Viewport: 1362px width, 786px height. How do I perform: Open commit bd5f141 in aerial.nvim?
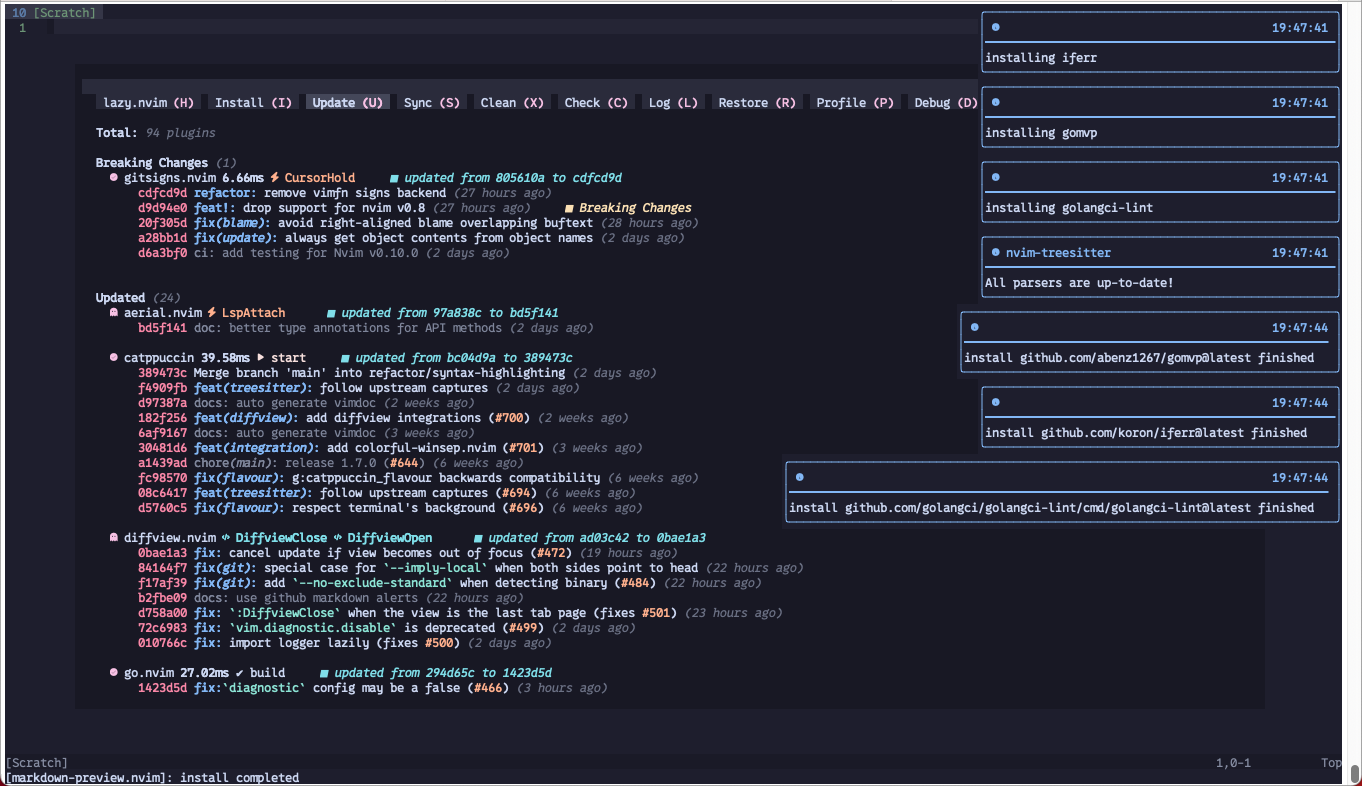[x=162, y=328]
